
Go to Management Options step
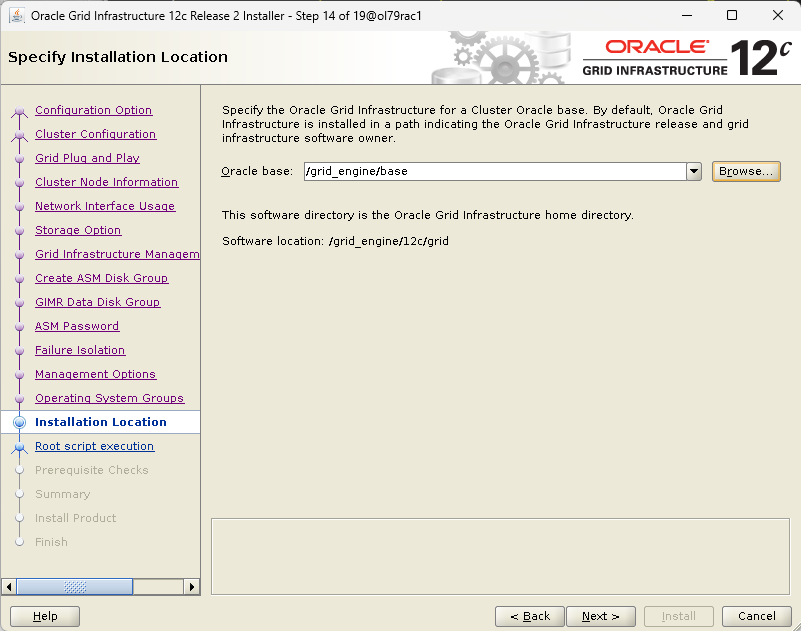tap(96, 374)
